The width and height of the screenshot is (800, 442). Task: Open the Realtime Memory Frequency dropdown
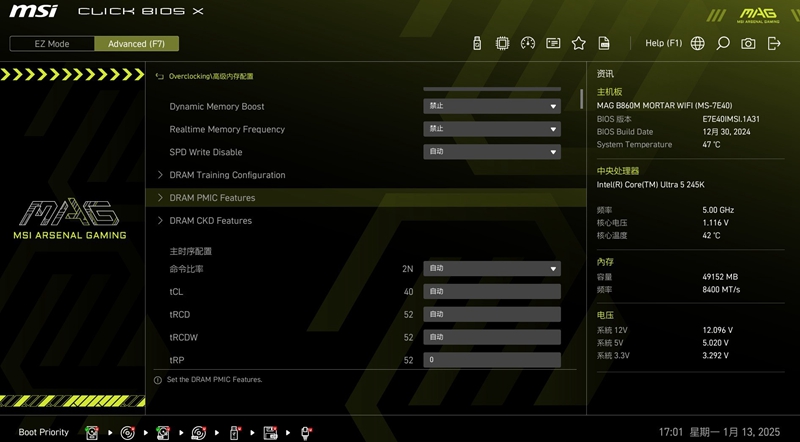[x=491, y=129]
